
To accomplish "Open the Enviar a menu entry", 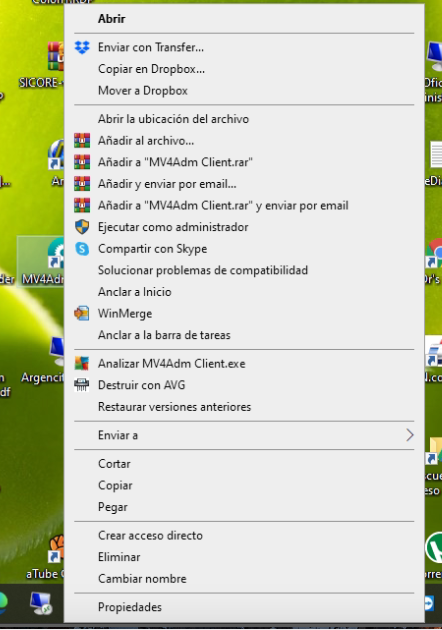I will [244, 435].
